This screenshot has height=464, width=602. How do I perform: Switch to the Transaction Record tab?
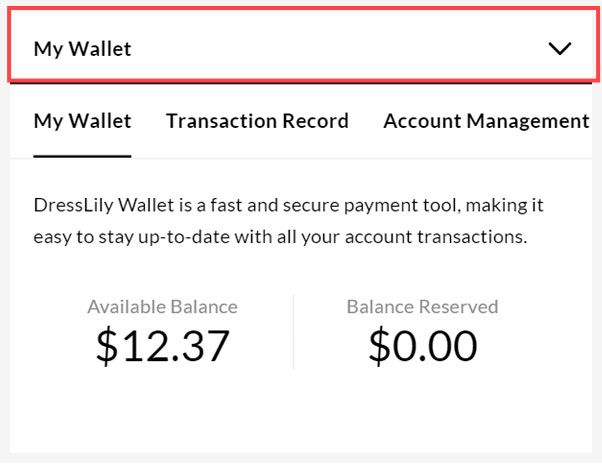[257, 121]
